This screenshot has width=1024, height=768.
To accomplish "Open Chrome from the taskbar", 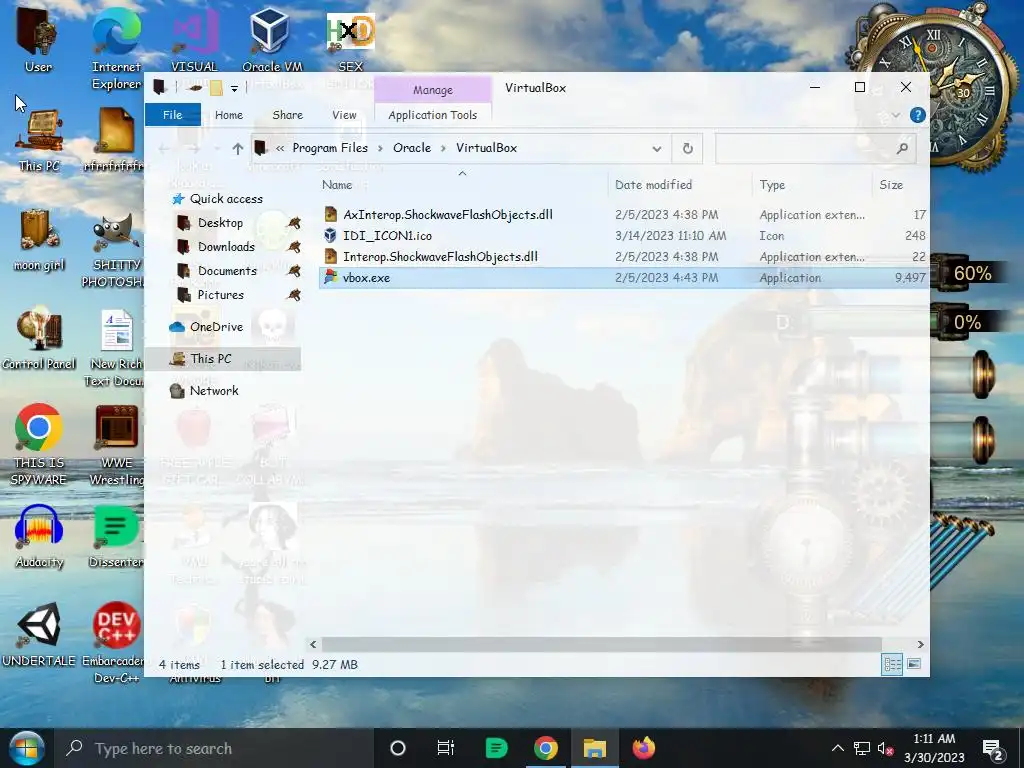I will pyautogui.click(x=545, y=748).
